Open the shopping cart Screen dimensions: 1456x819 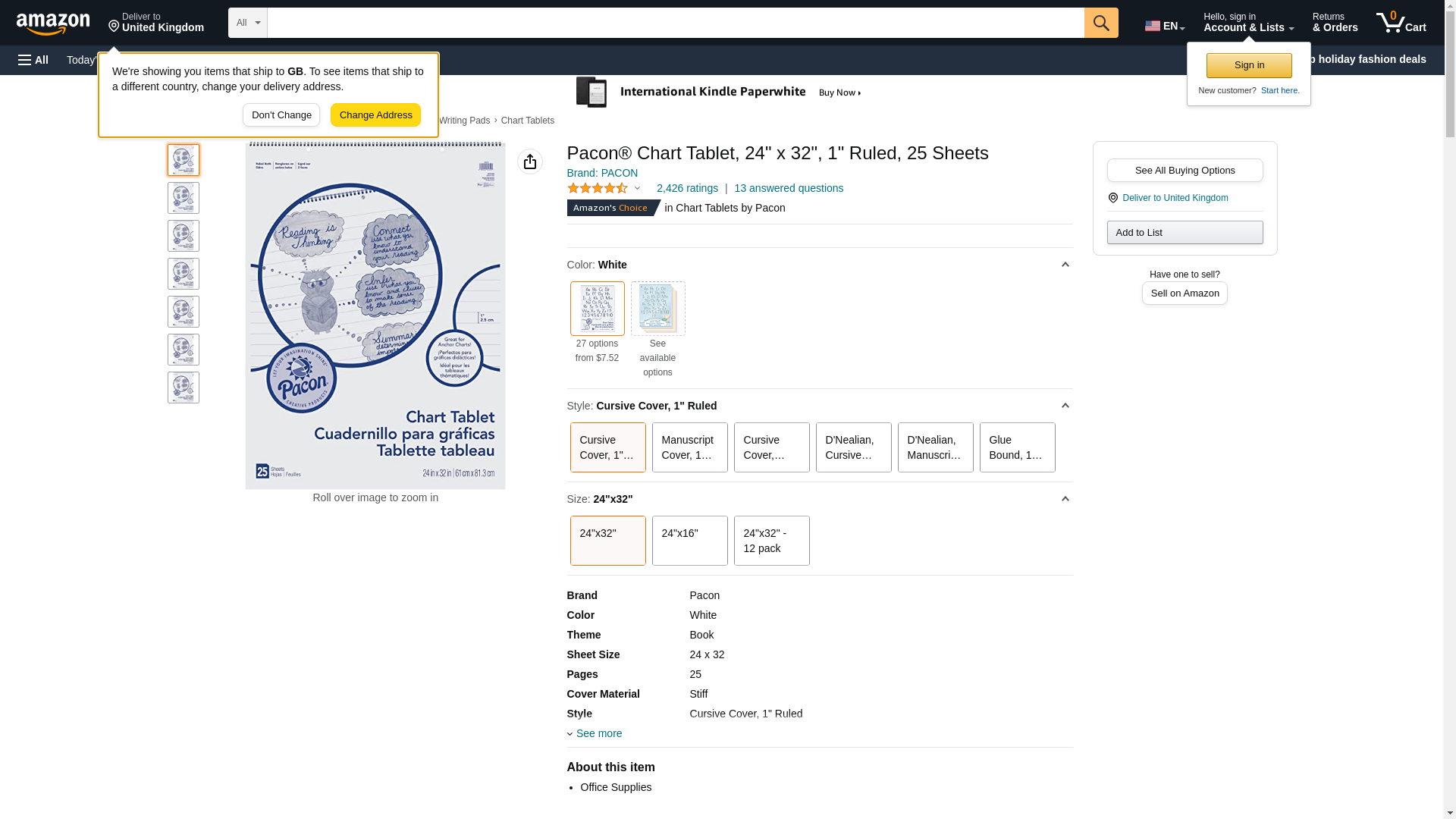tap(1401, 23)
